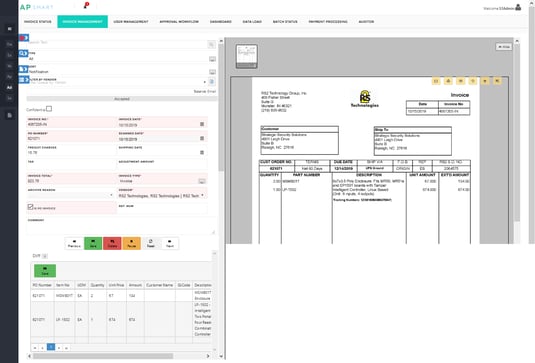Open the Invoice Date calendar picker
The width and height of the screenshot is (535, 363).
point(202,124)
